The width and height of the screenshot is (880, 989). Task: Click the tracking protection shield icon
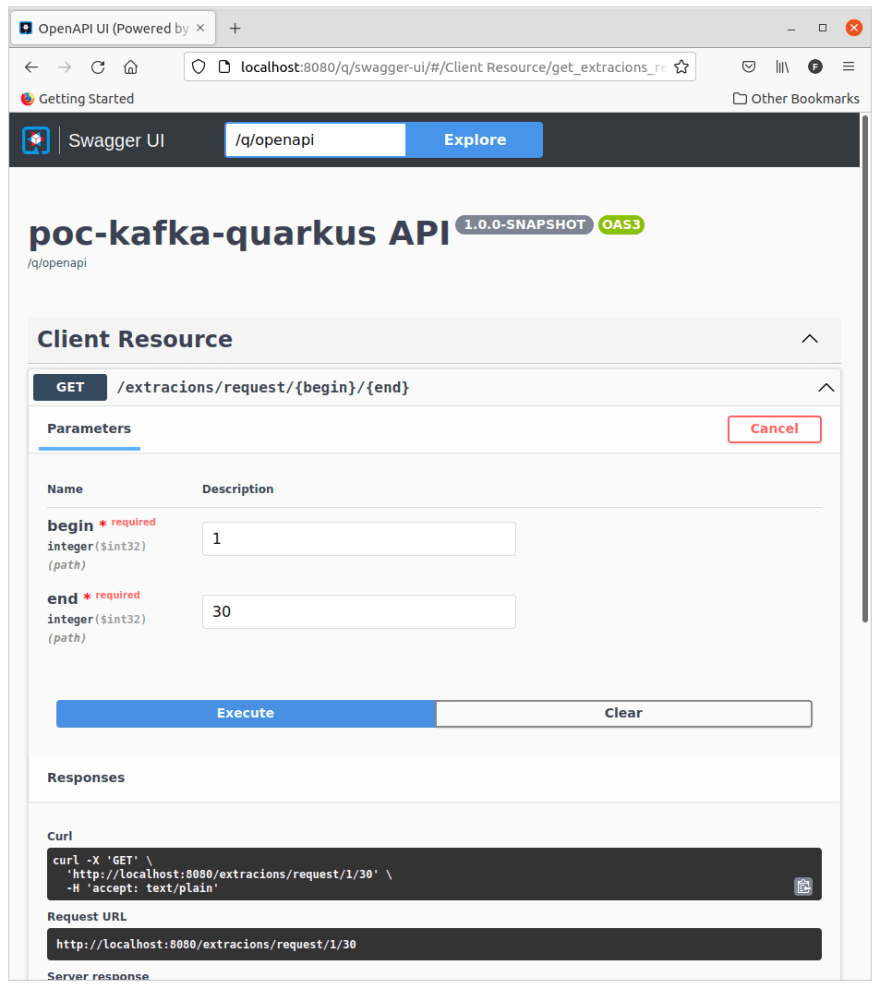(x=198, y=67)
